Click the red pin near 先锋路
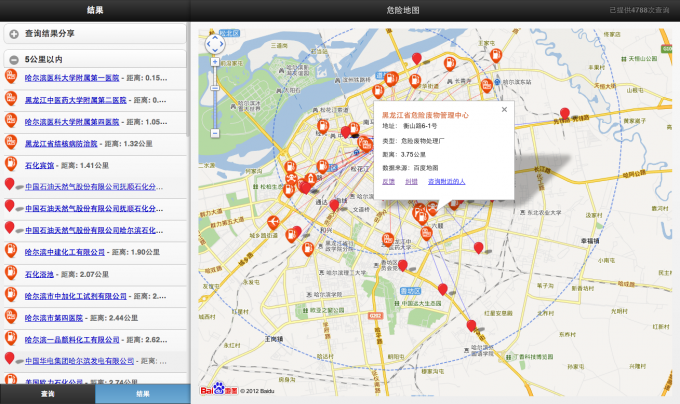This screenshot has height=404, width=680. [565, 114]
